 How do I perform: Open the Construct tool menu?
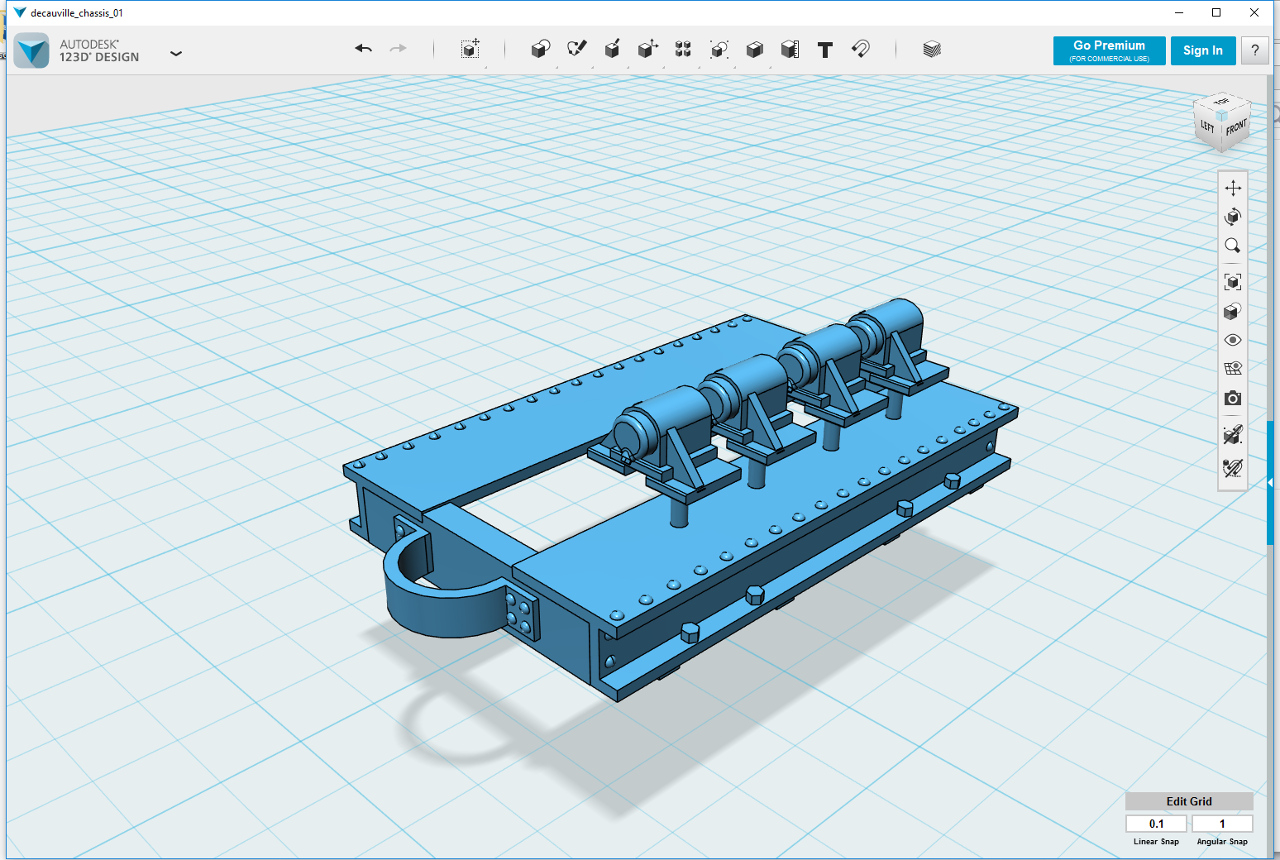[612, 49]
